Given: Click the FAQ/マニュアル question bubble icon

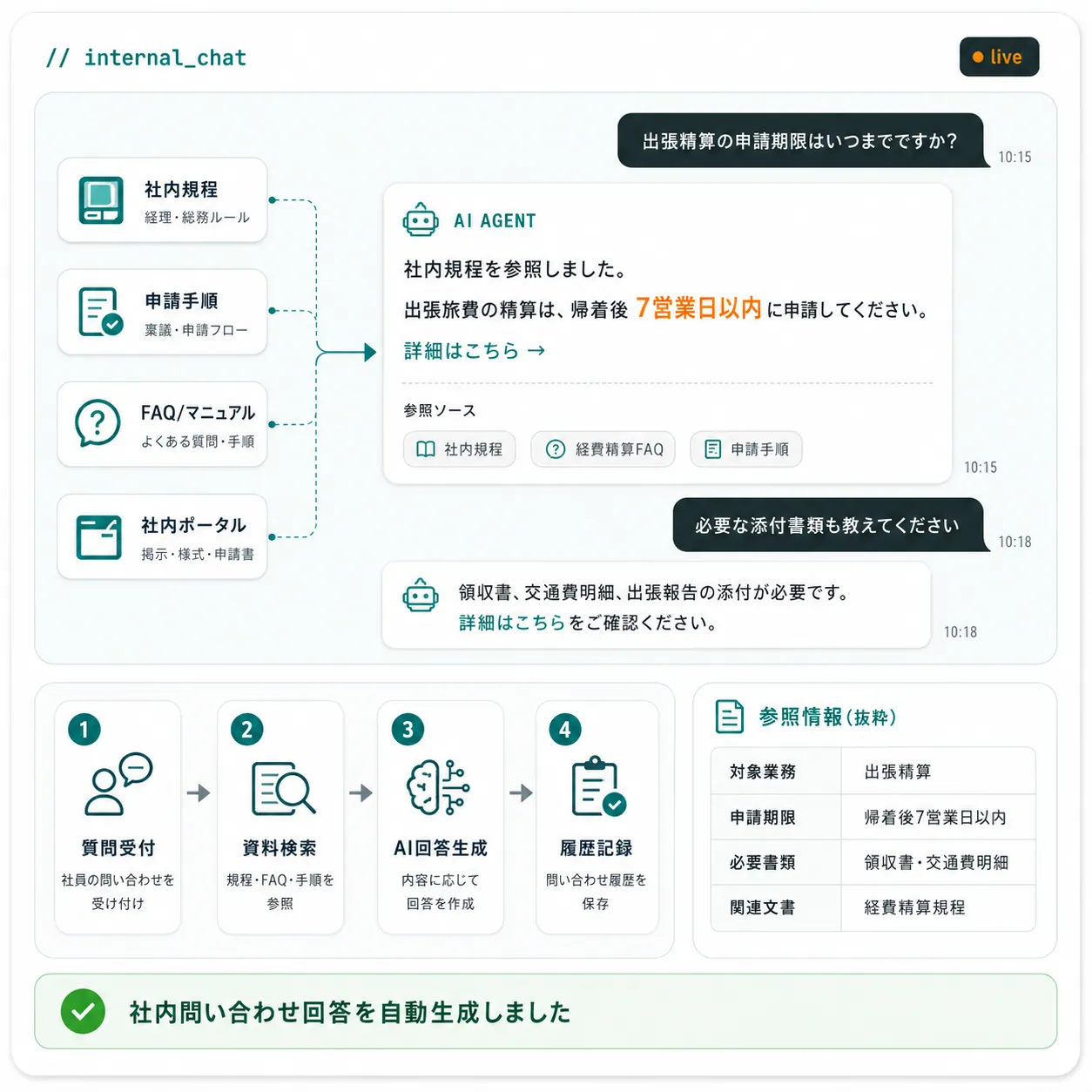Looking at the screenshot, I should coord(98,423).
